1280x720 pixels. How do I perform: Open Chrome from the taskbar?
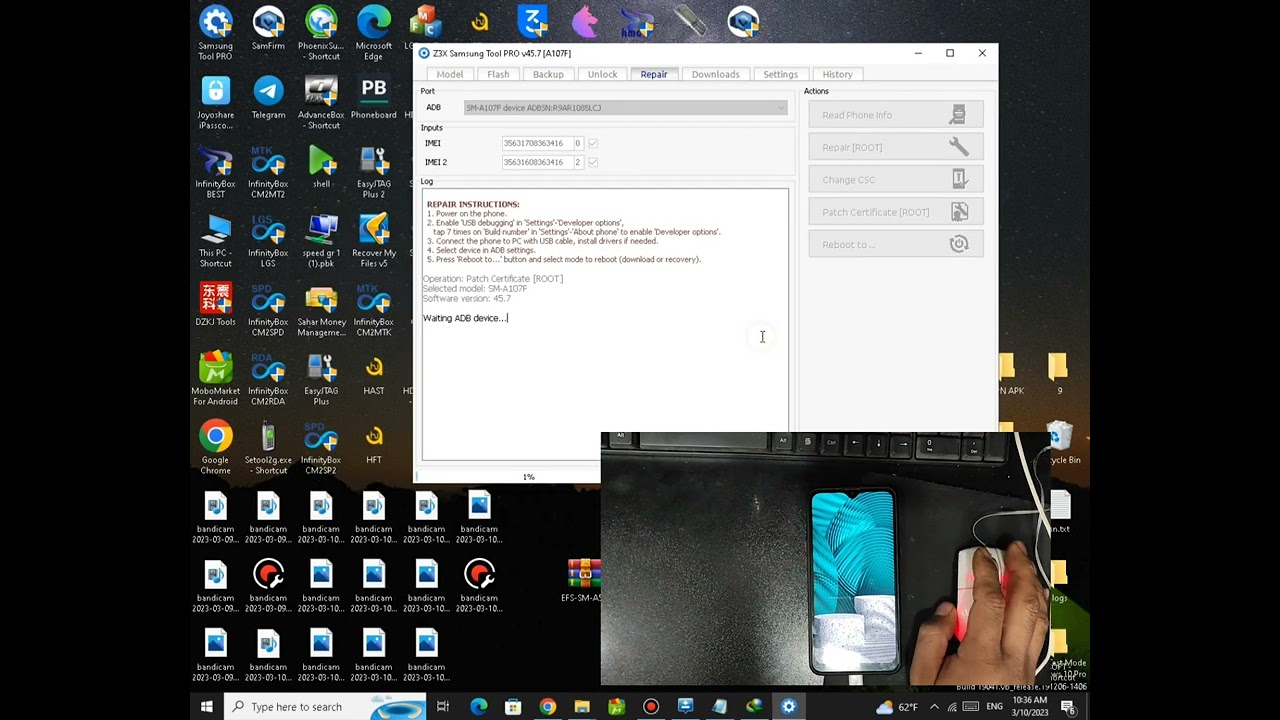pos(547,707)
